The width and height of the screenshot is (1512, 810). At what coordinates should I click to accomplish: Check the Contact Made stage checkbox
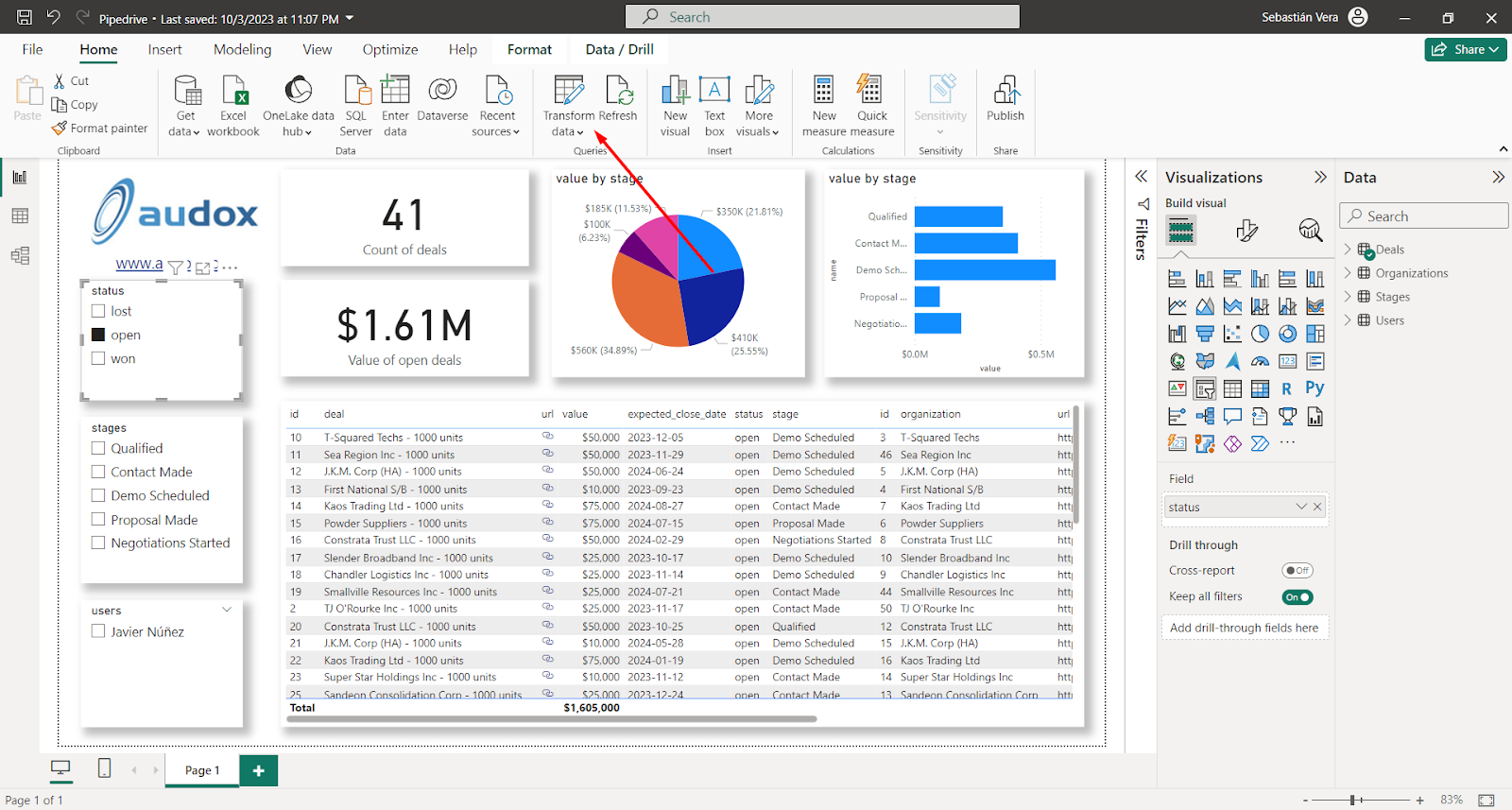(x=98, y=472)
